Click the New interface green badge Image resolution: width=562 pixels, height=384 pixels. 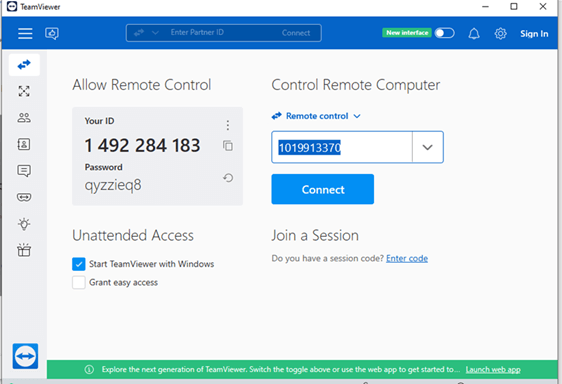tap(407, 33)
